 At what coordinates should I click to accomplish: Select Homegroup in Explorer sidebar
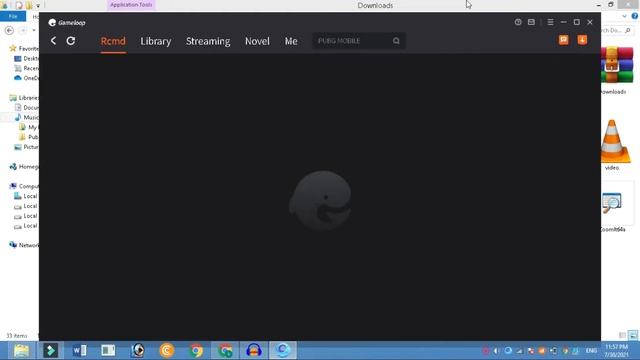coord(24,167)
